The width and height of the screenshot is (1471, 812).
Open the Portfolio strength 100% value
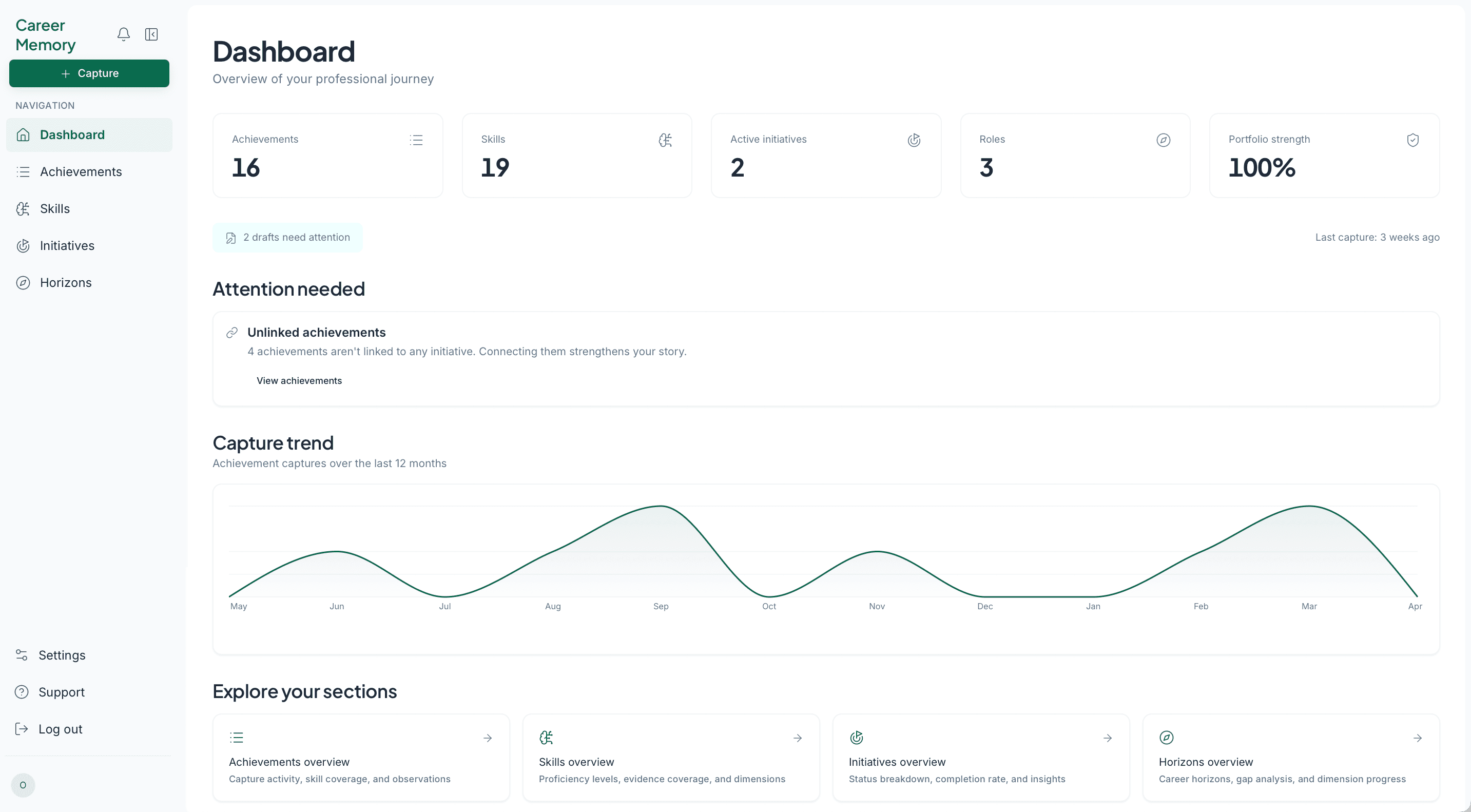[x=1262, y=168]
